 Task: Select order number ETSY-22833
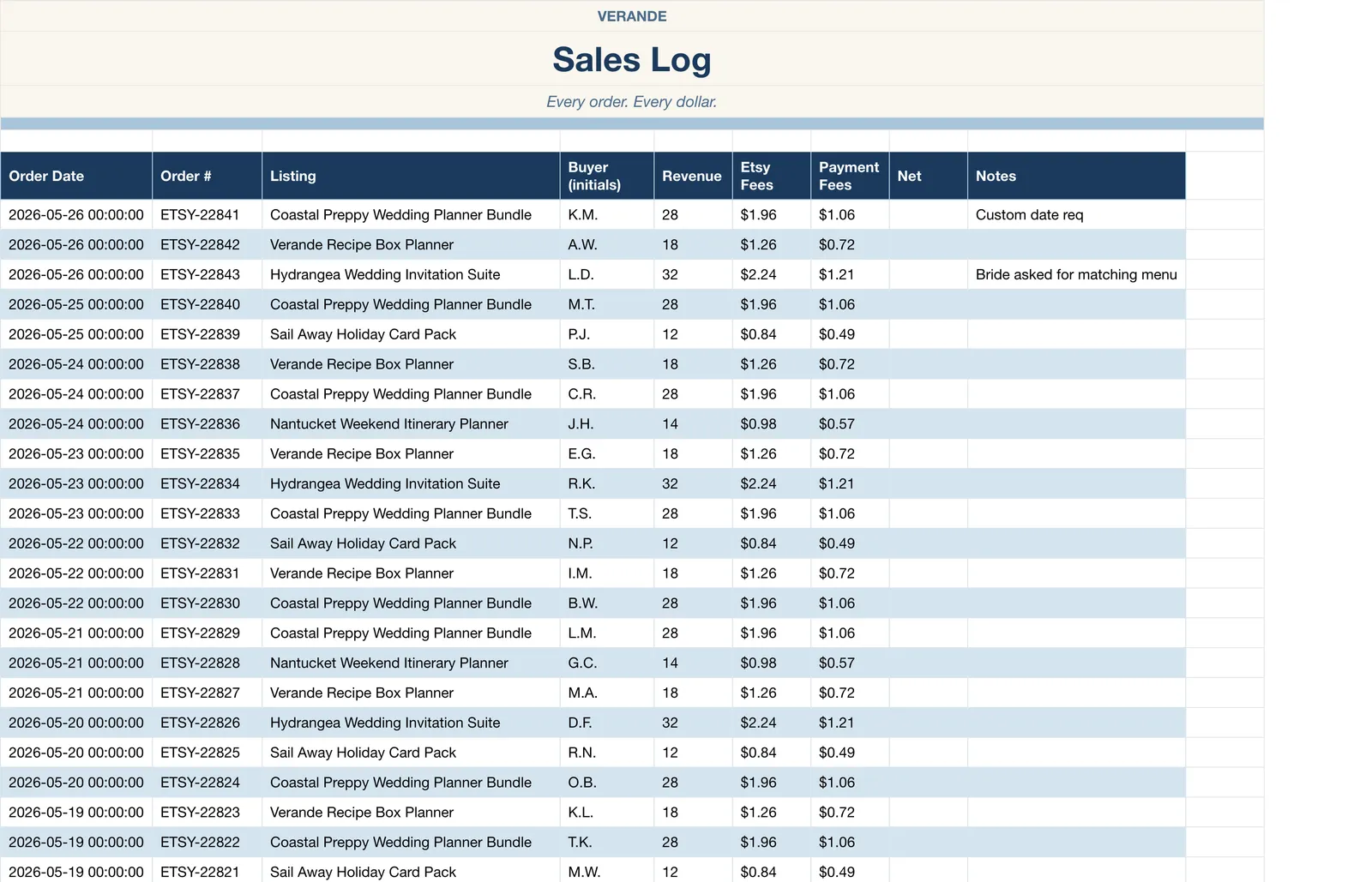click(208, 513)
